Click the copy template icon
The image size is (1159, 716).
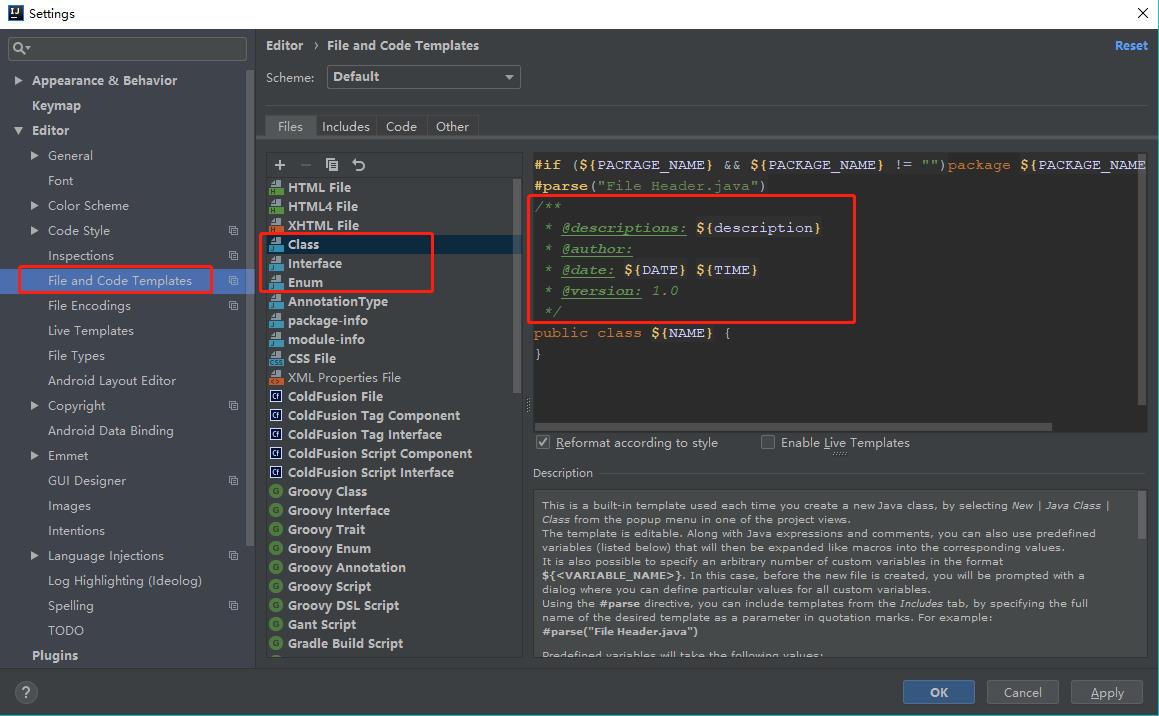[332, 164]
